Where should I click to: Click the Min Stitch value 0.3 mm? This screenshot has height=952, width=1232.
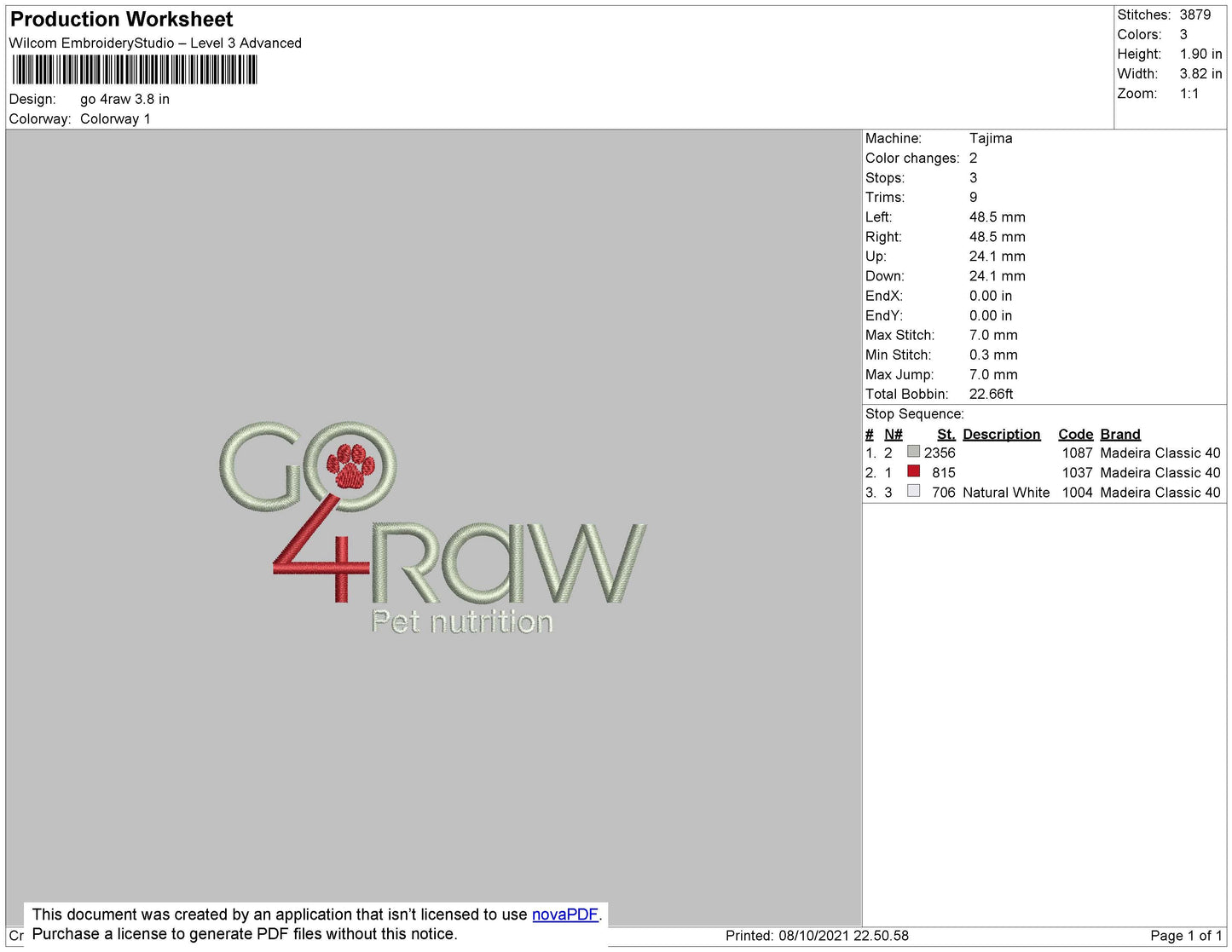tap(993, 355)
